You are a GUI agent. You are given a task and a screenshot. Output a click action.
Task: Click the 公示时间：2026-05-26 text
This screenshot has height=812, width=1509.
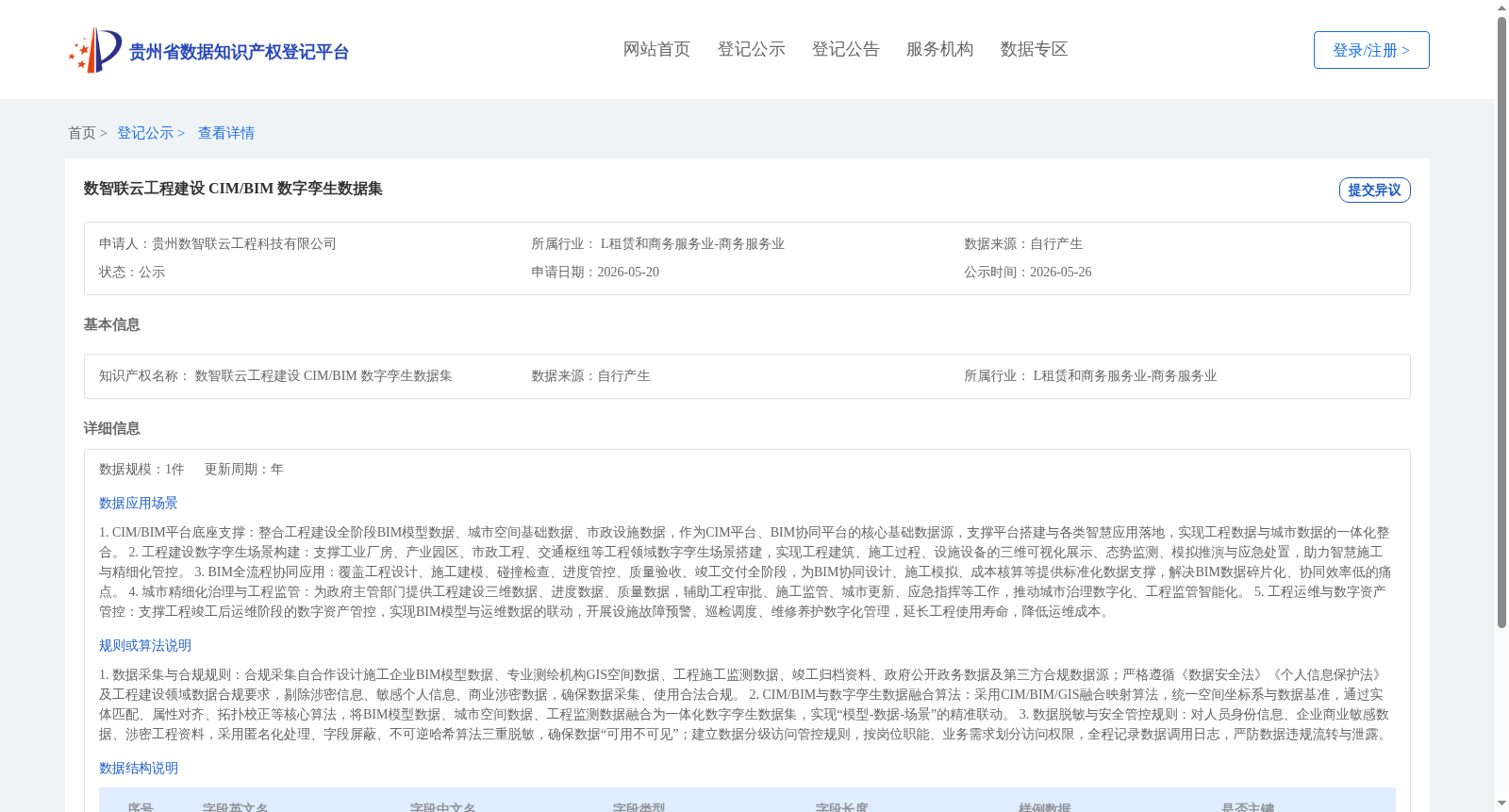click(1028, 272)
